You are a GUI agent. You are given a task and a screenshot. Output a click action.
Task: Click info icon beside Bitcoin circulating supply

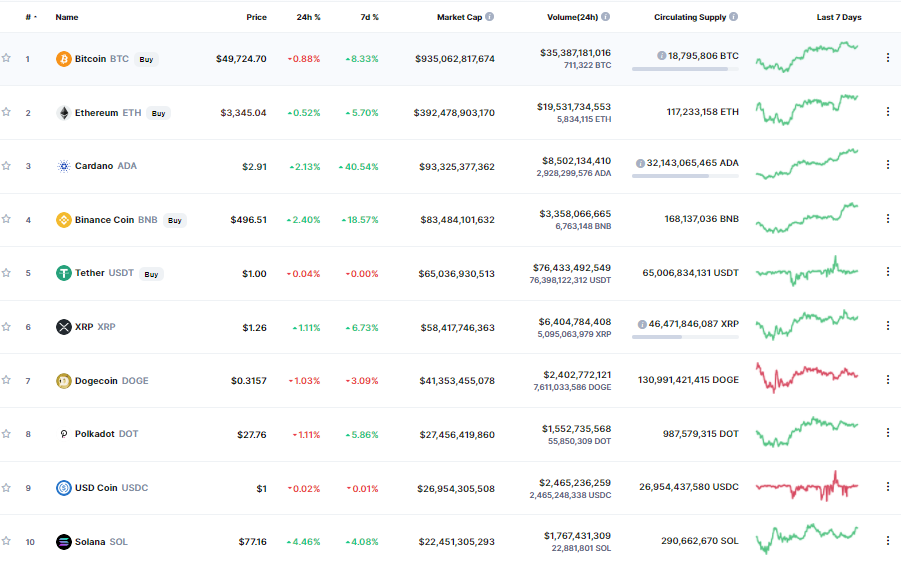point(661,56)
